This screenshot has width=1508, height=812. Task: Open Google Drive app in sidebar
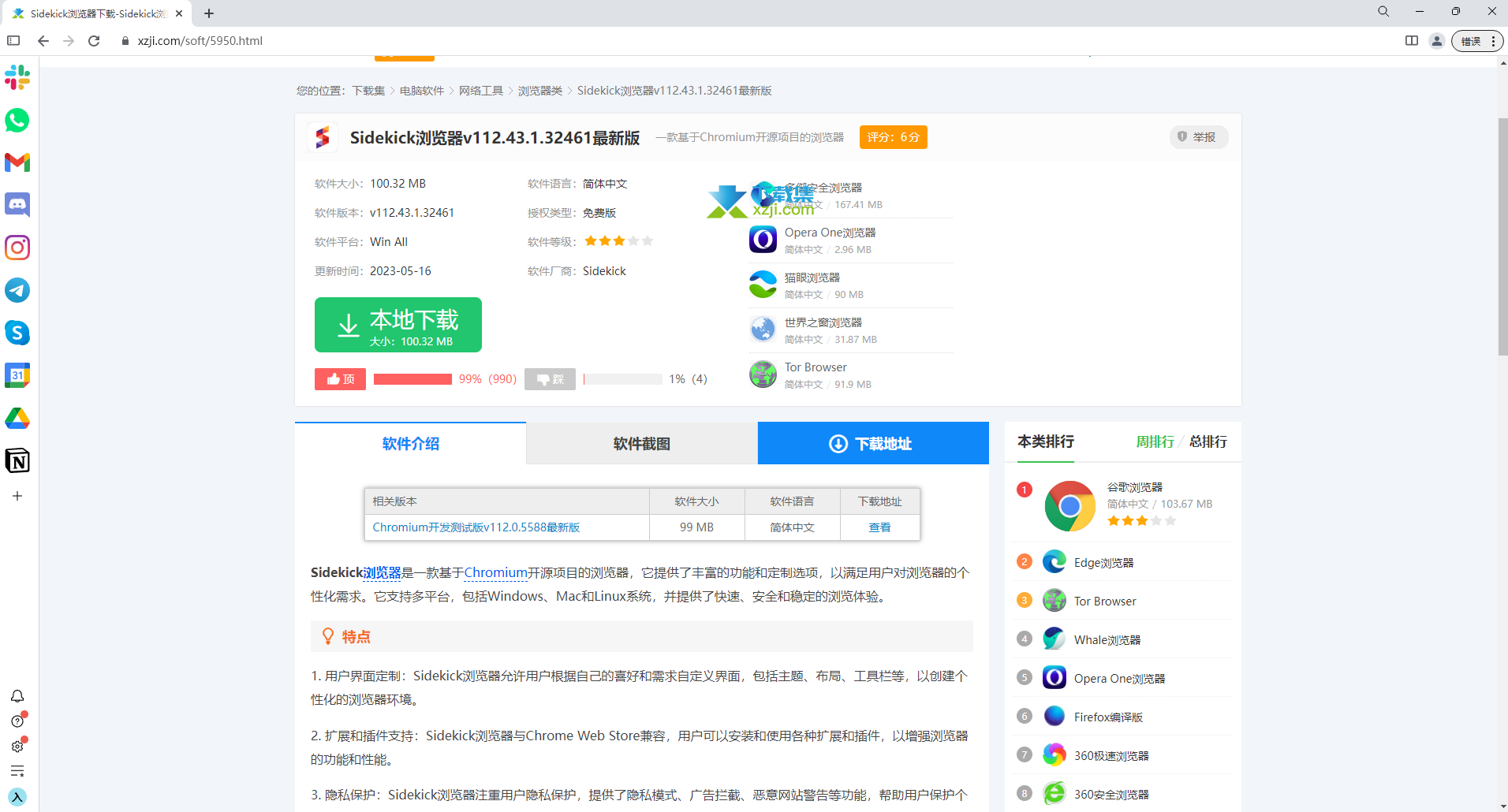[17, 418]
